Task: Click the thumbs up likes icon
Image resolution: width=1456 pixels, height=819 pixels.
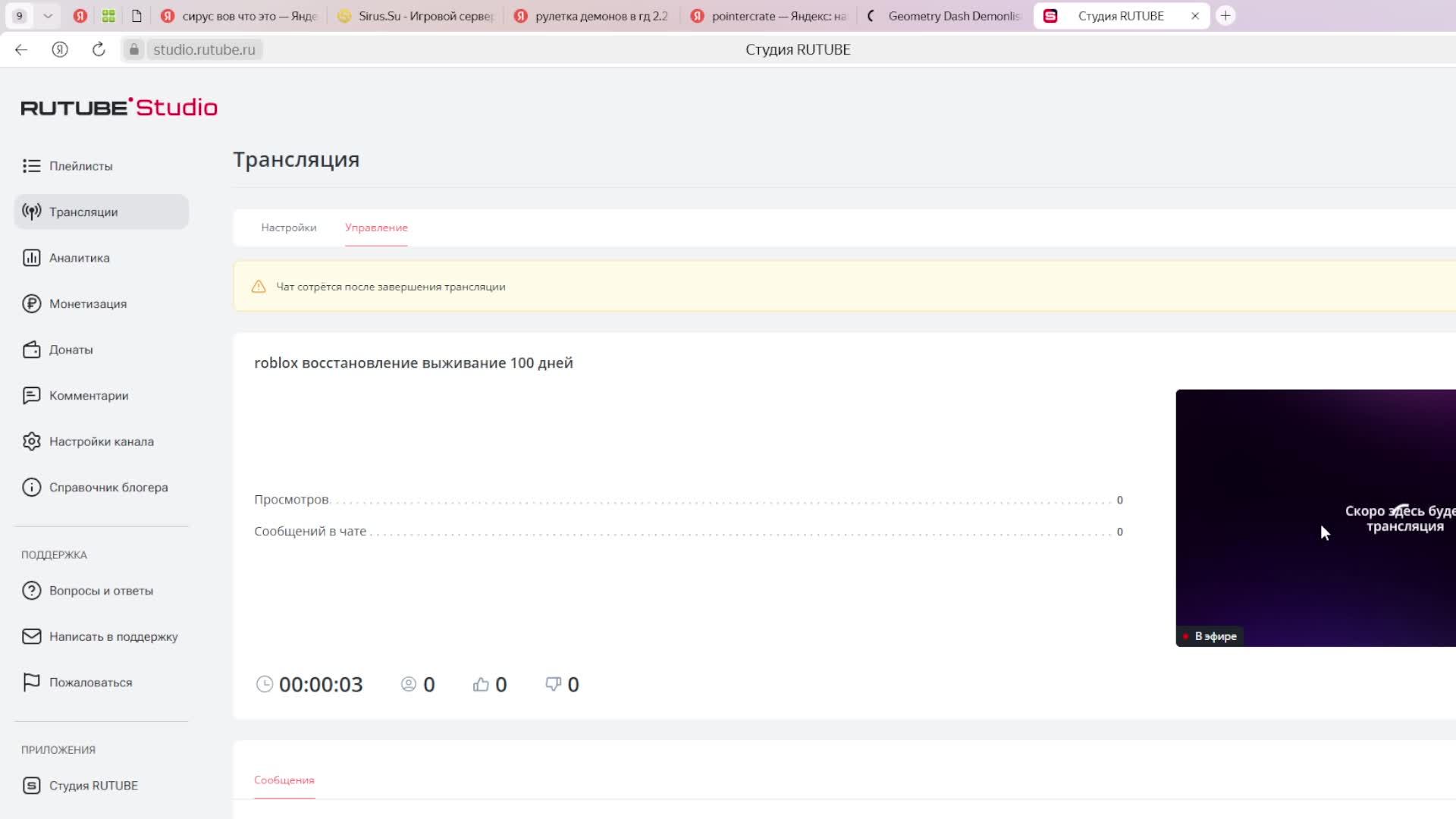Action: pos(481,685)
